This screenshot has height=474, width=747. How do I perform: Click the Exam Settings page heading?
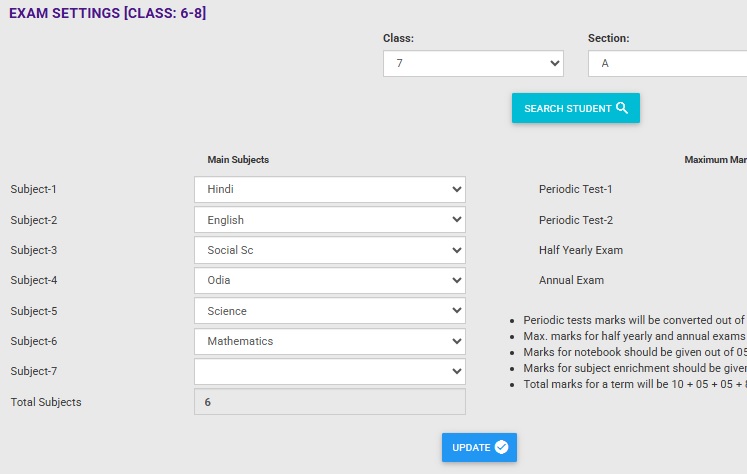[107, 14]
